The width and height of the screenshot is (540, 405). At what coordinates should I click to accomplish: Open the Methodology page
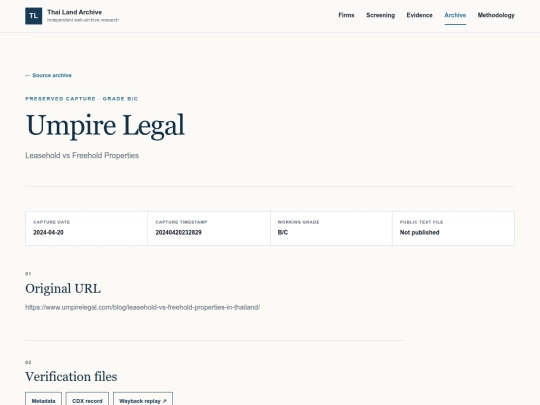(496, 15)
